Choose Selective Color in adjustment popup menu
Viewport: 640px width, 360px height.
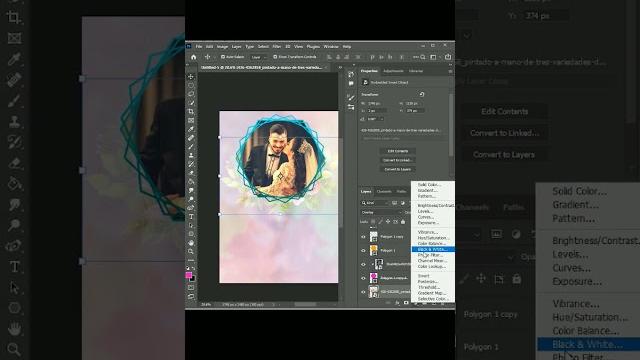433,299
